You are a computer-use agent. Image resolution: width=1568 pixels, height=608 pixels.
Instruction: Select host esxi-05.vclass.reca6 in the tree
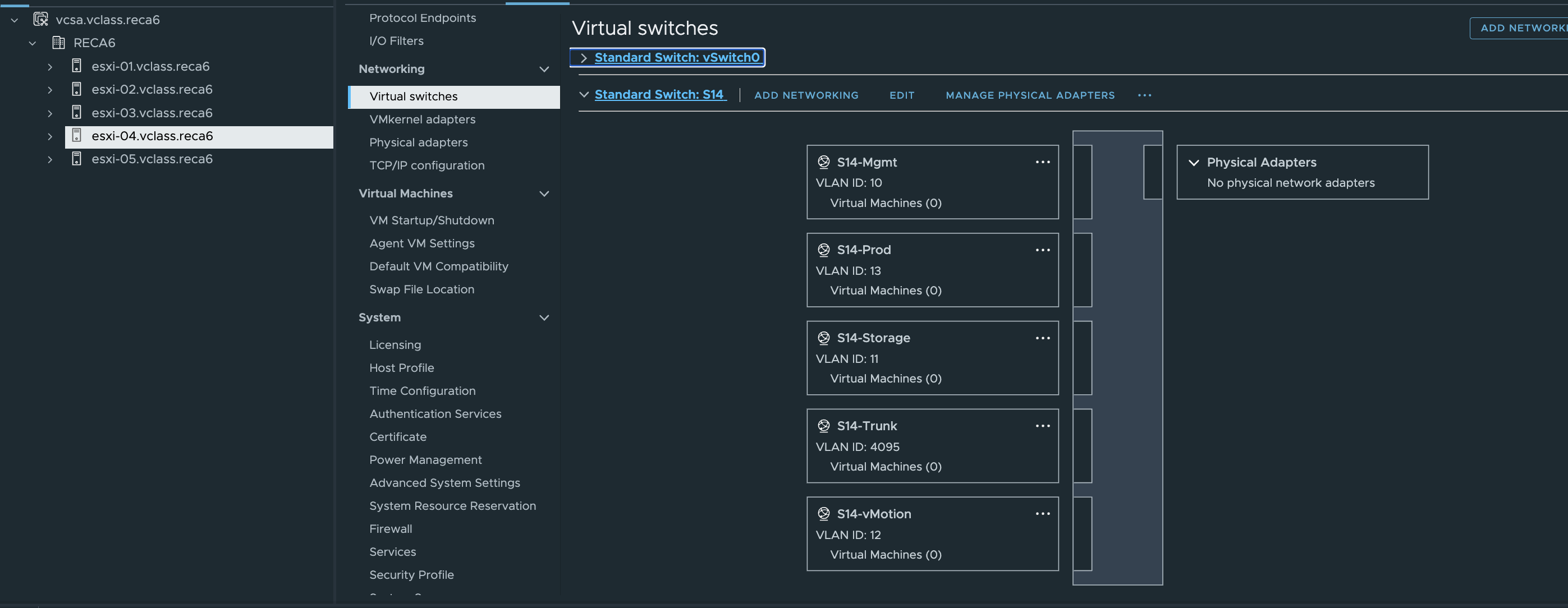tap(152, 159)
